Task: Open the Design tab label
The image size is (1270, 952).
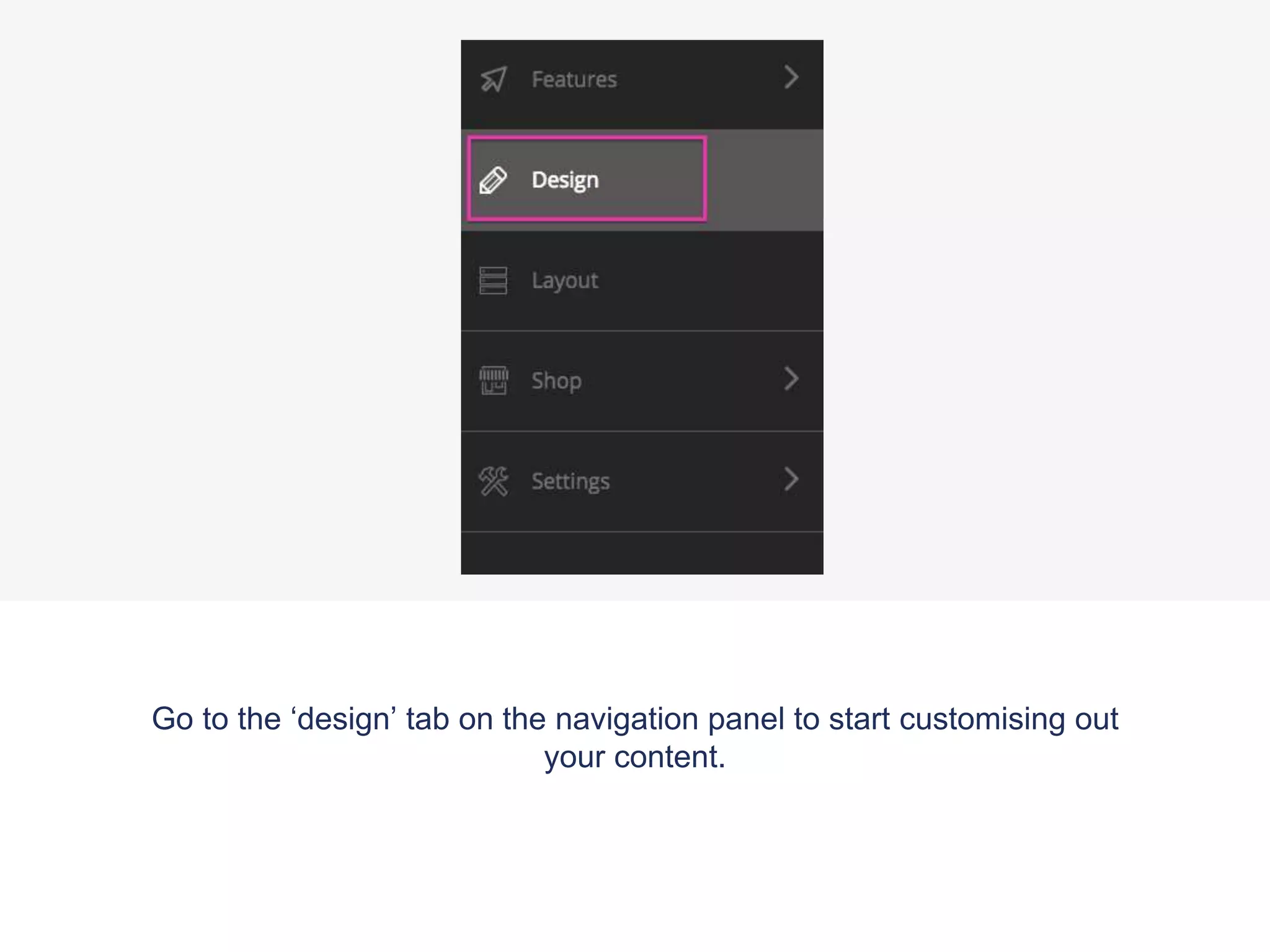Action: click(x=565, y=180)
